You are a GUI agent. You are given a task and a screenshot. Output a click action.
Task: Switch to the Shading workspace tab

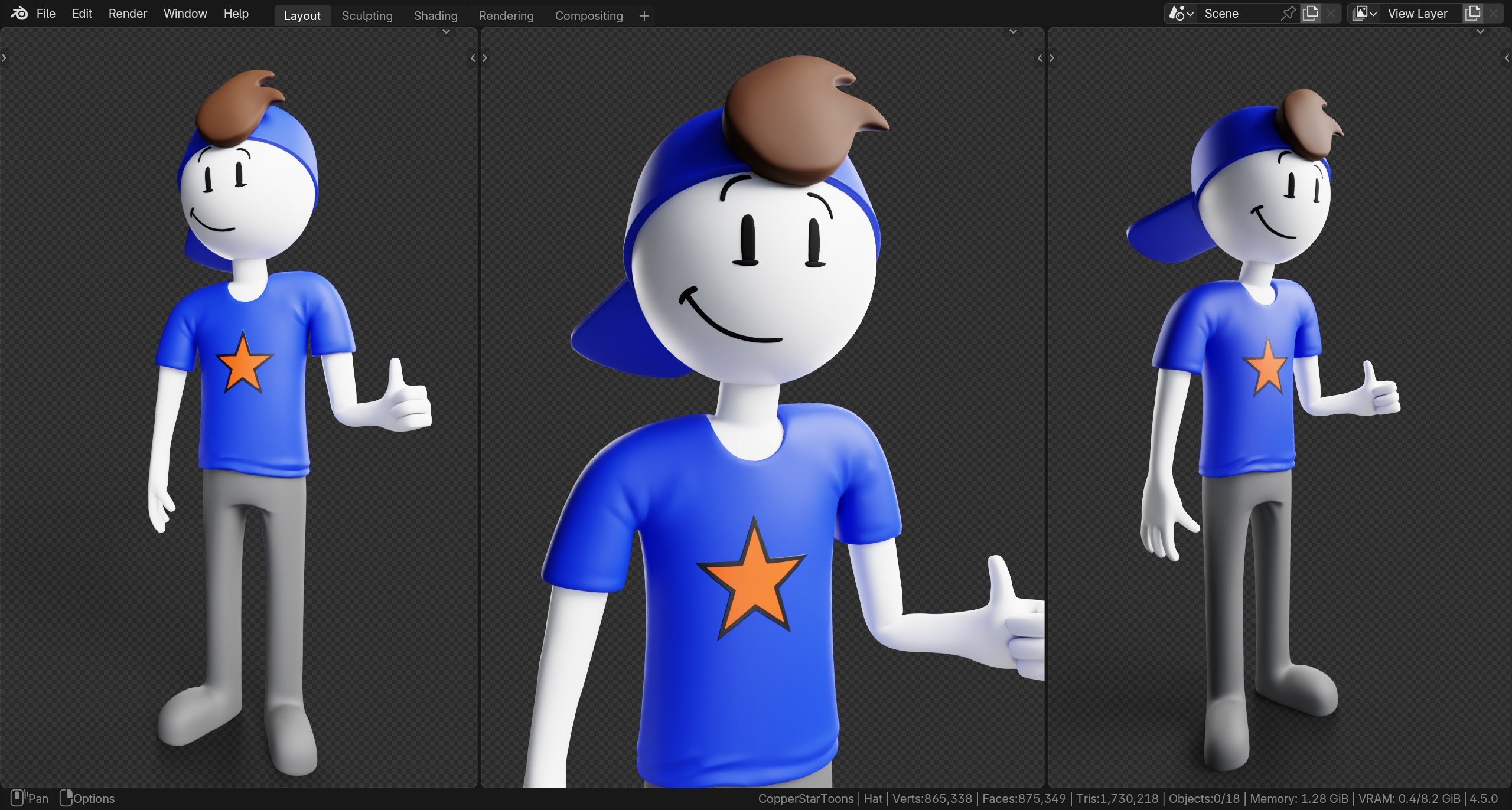tap(435, 16)
